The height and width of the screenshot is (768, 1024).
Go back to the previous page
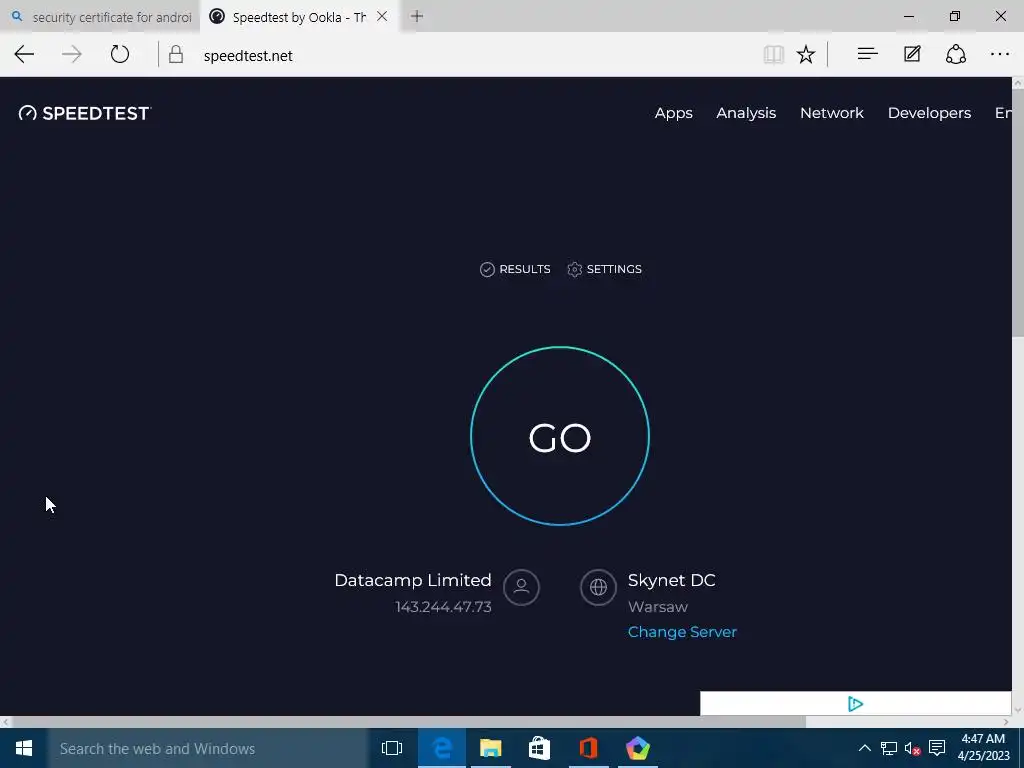(24, 54)
